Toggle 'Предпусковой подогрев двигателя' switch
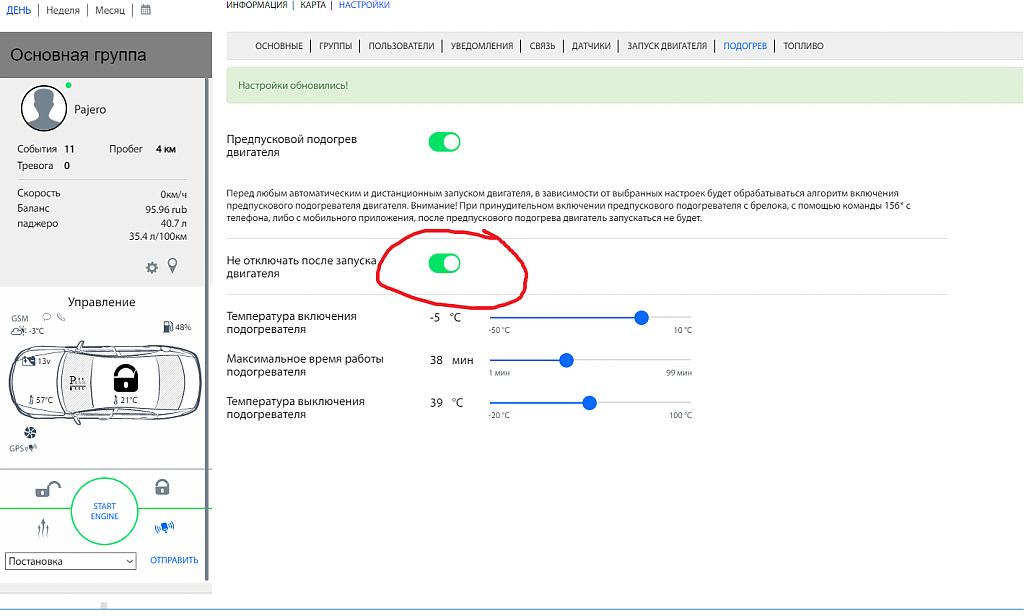Viewport: 1024px width, 616px height. point(444,142)
